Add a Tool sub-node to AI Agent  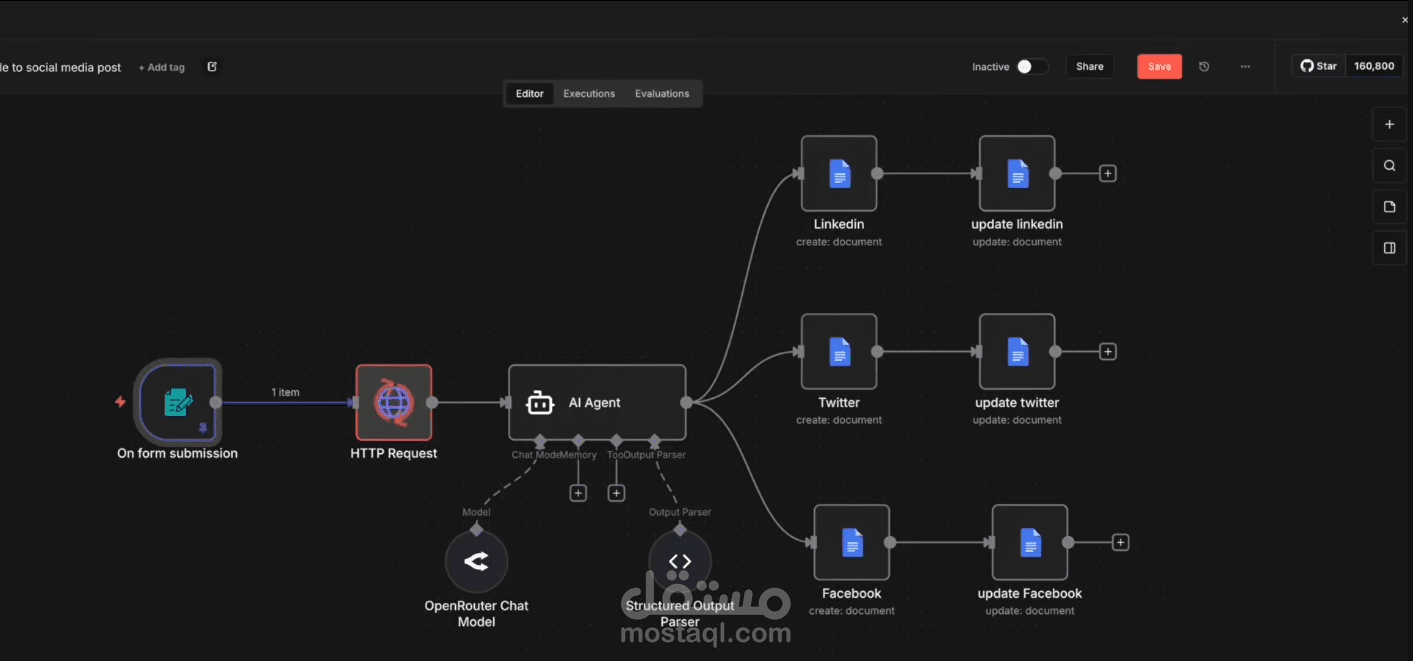(x=617, y=493)
